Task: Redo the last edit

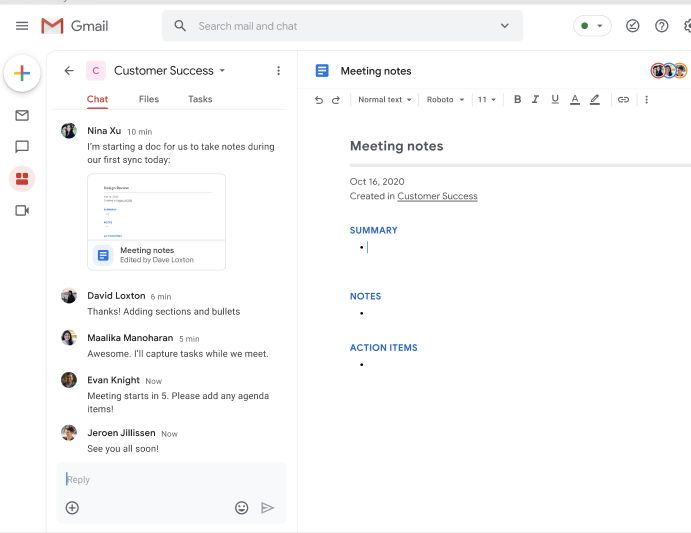Action: [336, 100]
